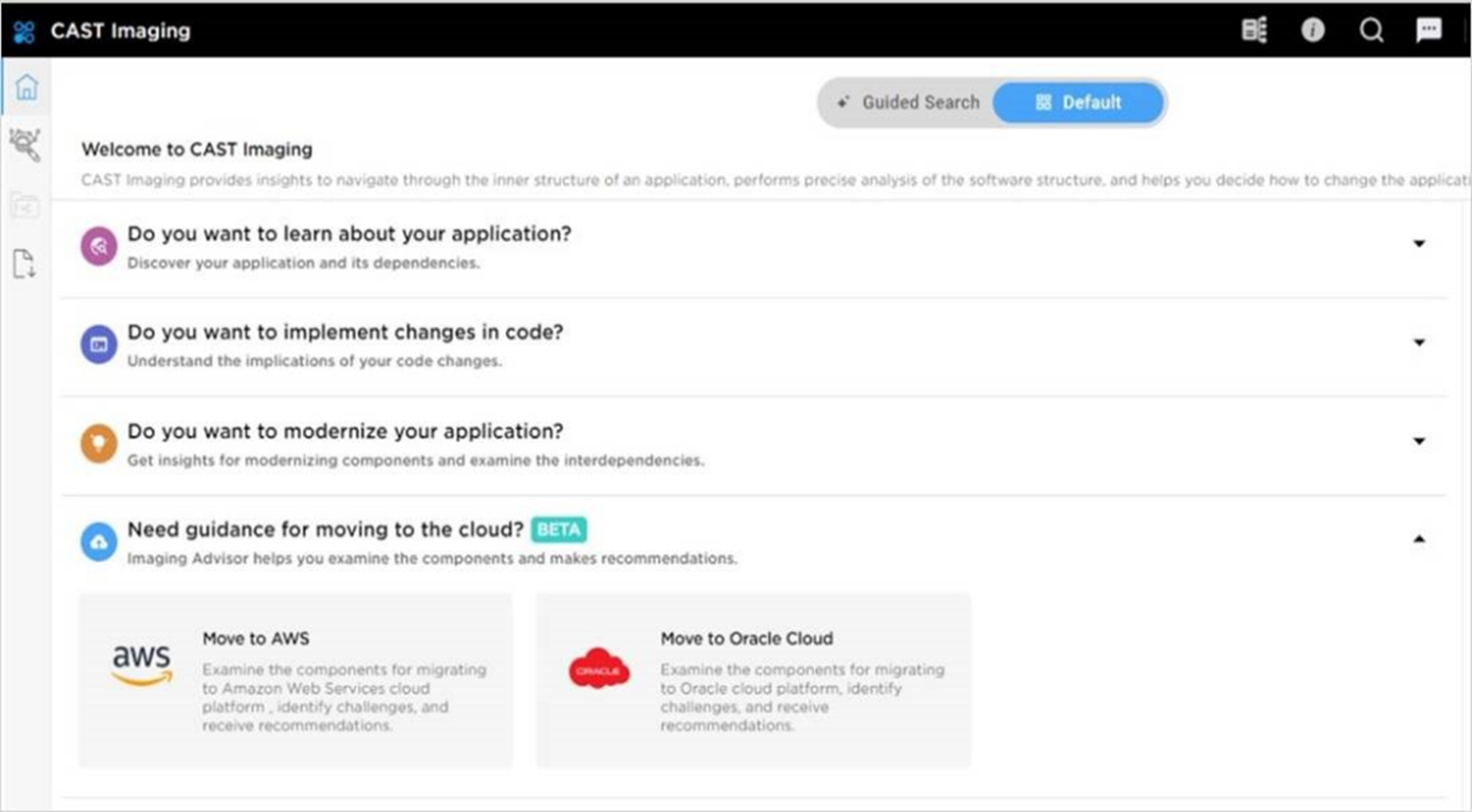Open the search tool
The height and width of the screenshot is (812, 1472).
pyautogui.click(x=1371, y=30)
